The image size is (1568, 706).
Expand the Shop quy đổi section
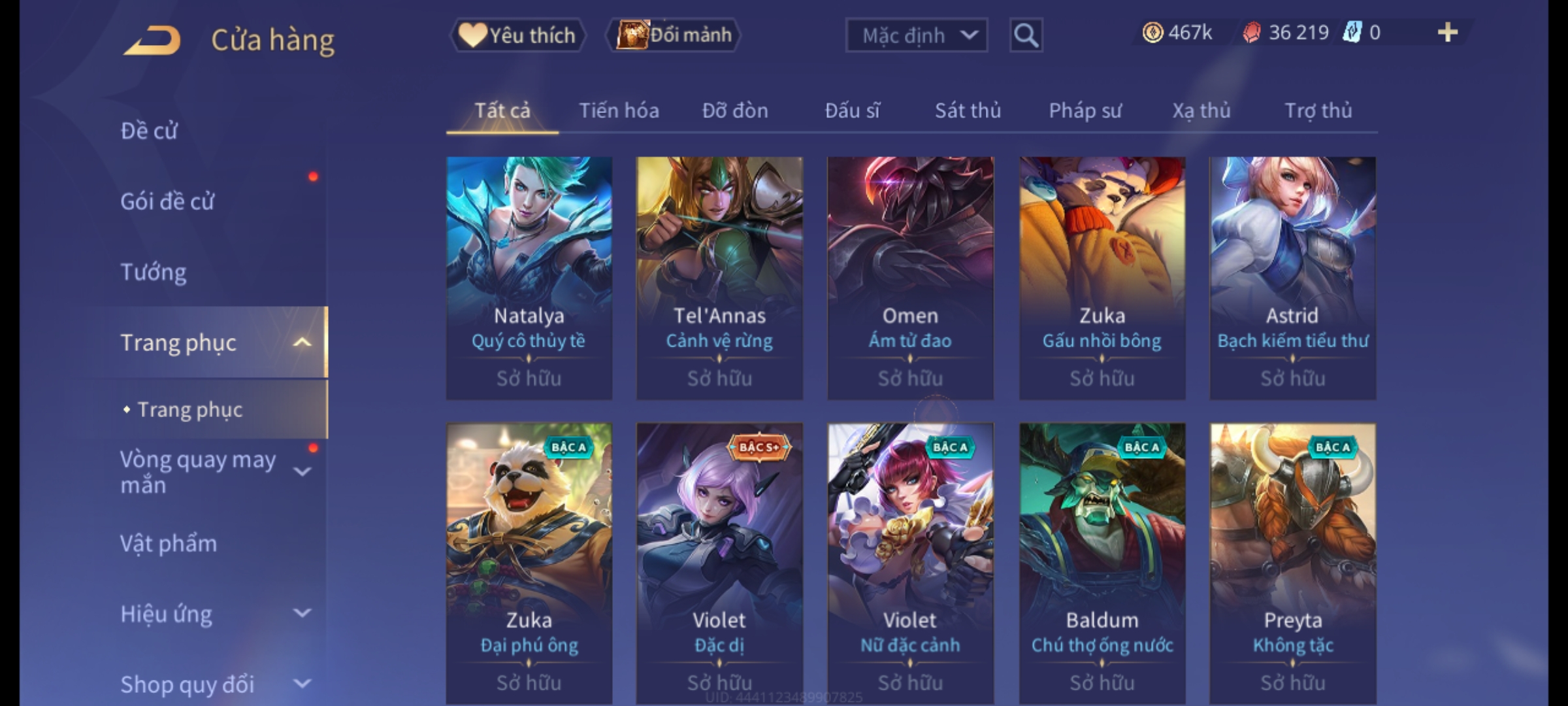click(302, 684)
